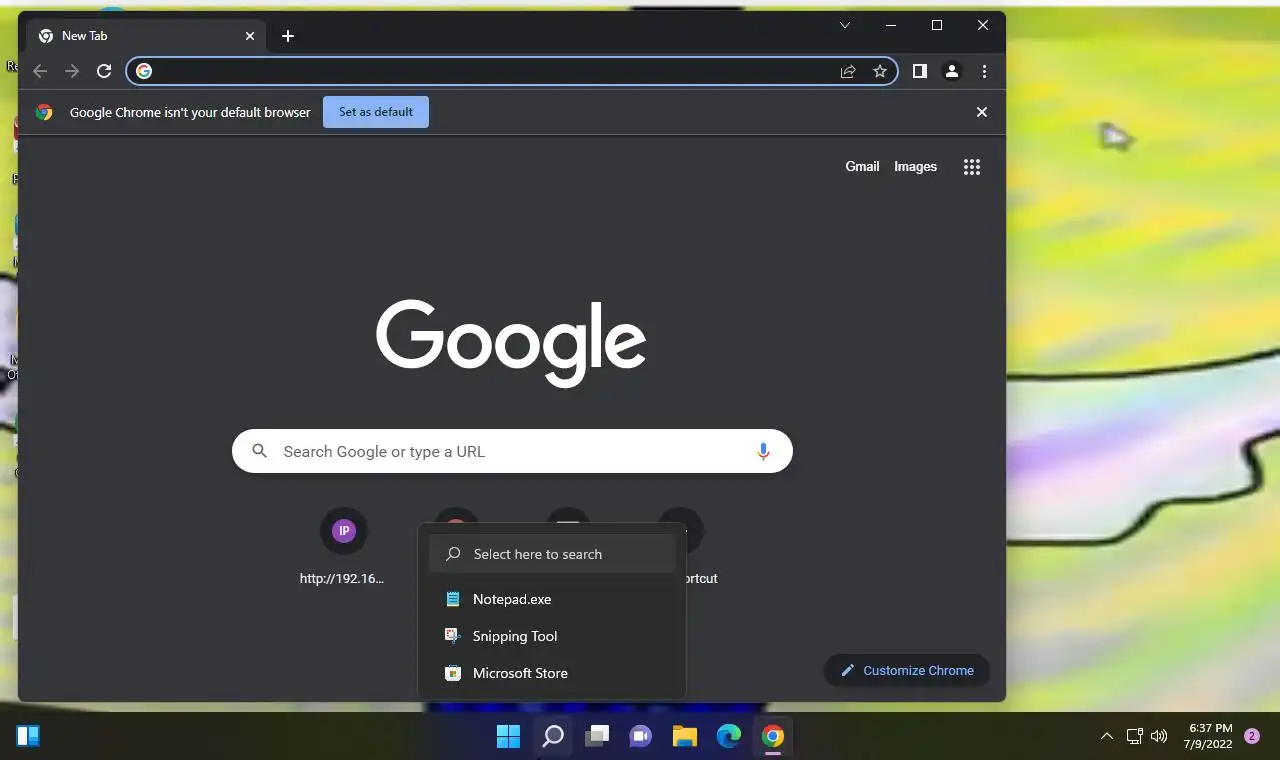
Task: Open the Google apps grid
Action: tap(972, 167)
